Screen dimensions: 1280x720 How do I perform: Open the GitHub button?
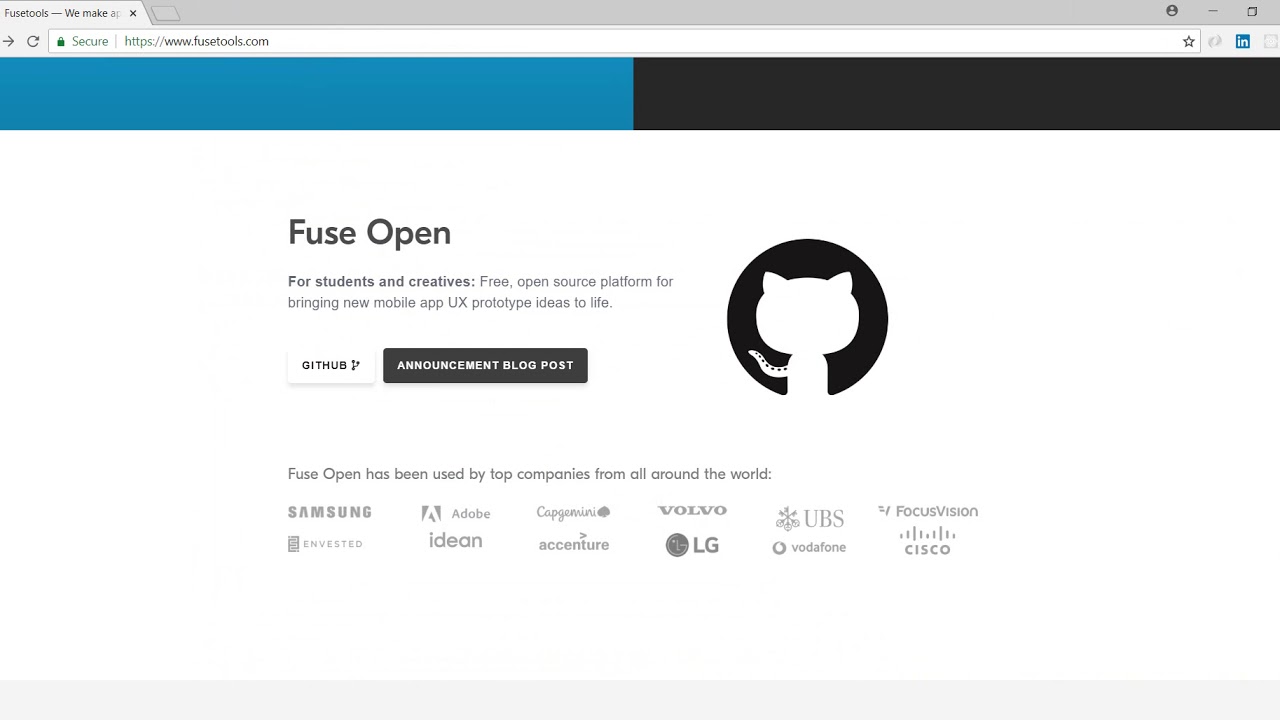click(331, 365)
